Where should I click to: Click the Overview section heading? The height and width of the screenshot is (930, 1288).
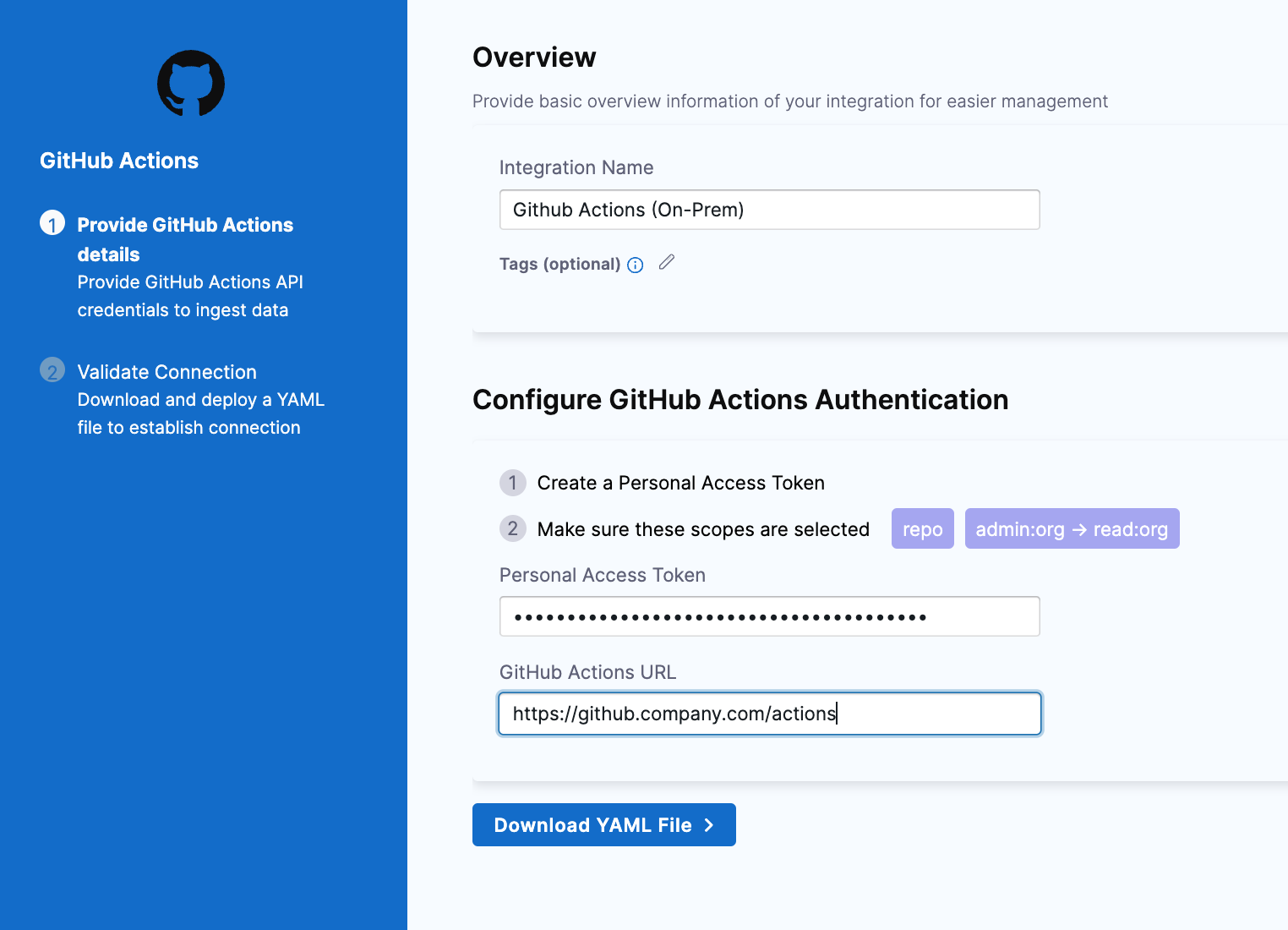pyautogui.click(x=534, y=57)
